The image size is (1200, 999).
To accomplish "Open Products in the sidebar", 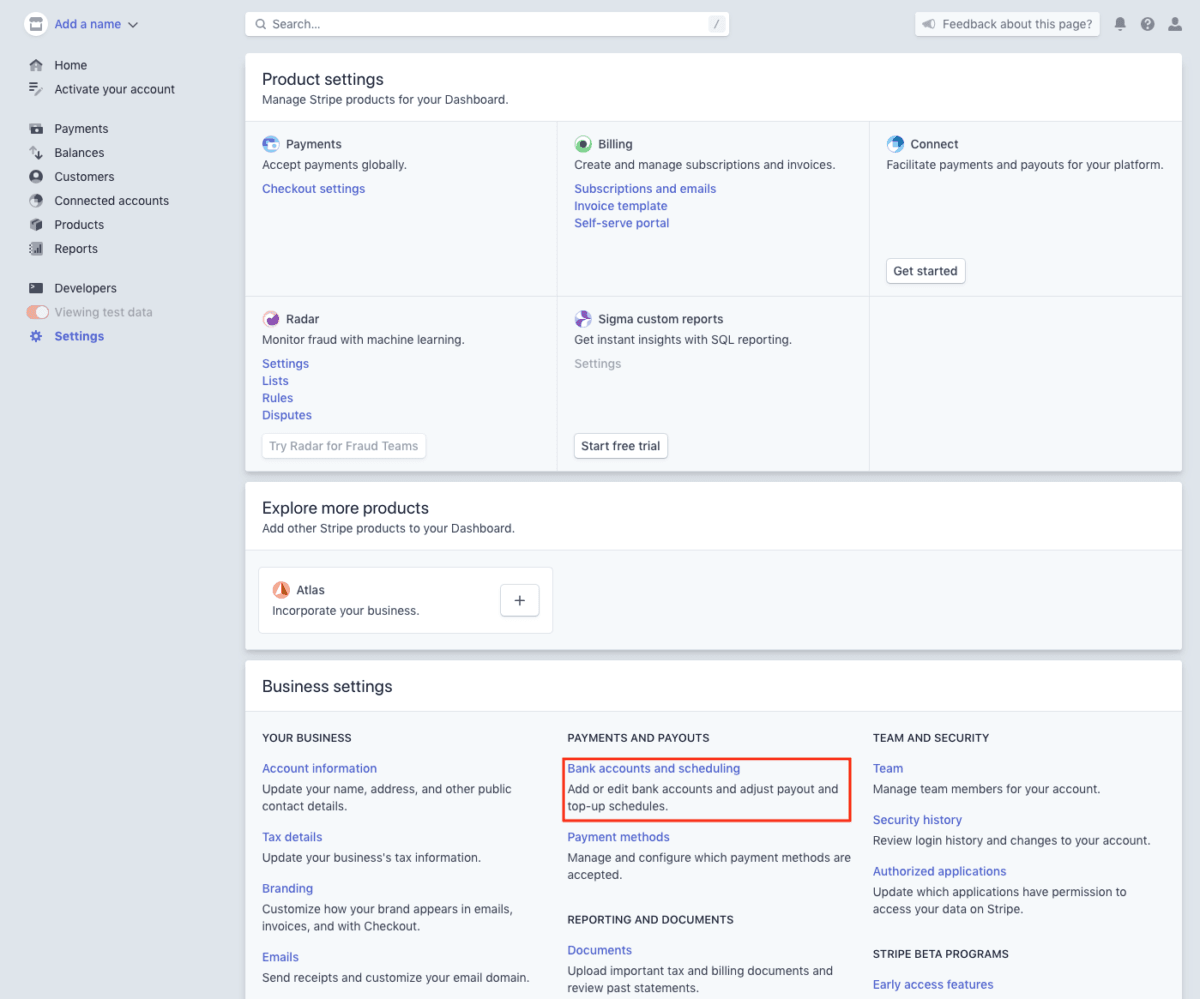I will (79, 225).
